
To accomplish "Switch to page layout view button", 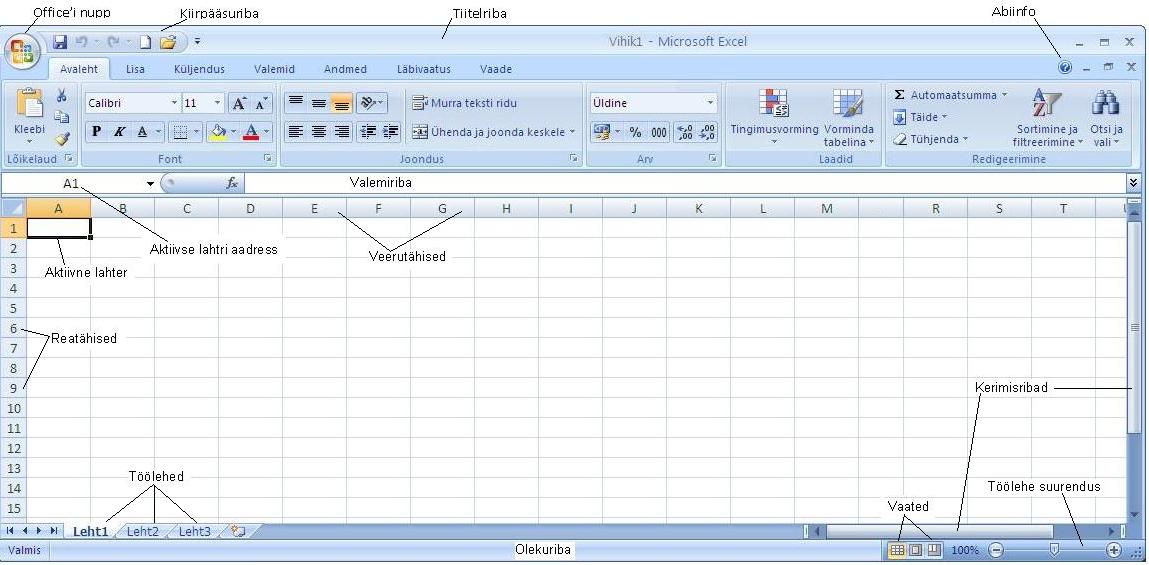I will click(x=915, y=550).
